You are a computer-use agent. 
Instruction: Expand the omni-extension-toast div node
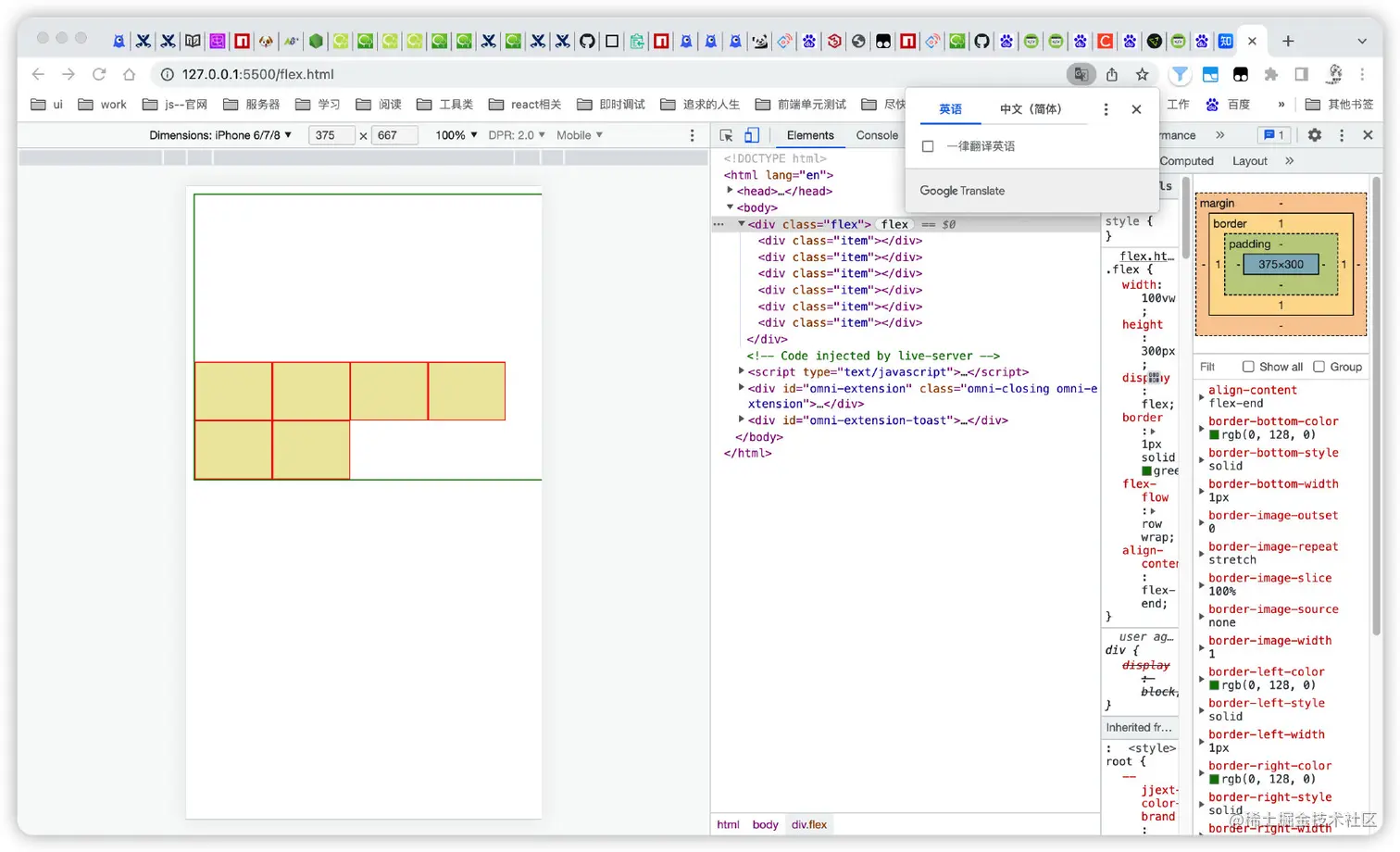(741, 420)
